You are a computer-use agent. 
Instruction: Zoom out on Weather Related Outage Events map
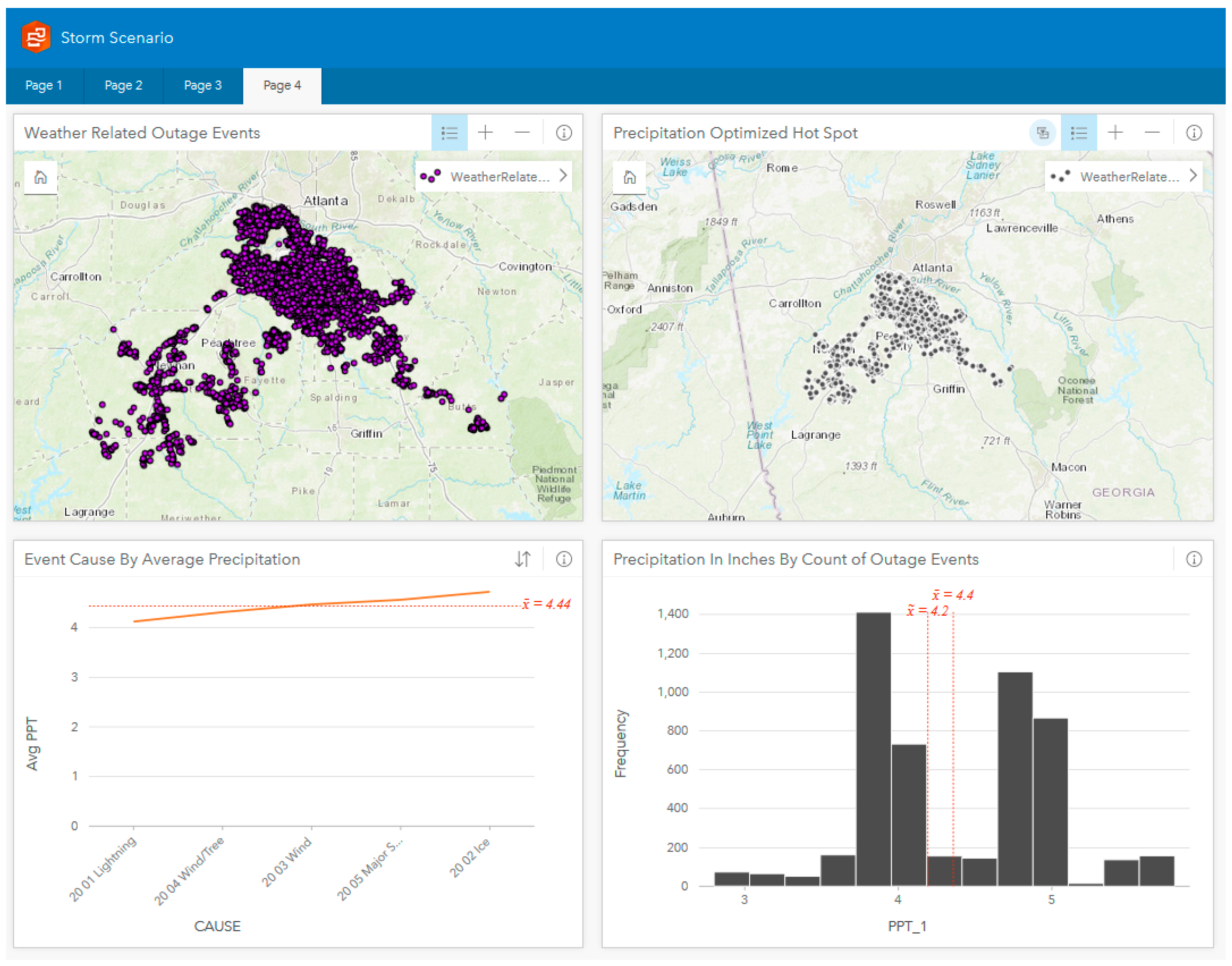[x=522, y=133]
